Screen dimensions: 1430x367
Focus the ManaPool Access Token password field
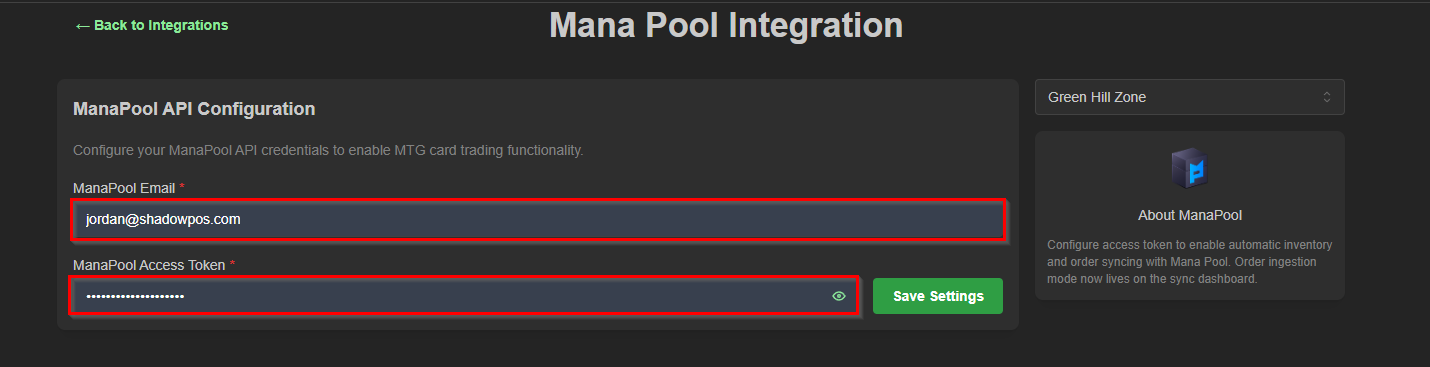464,296
